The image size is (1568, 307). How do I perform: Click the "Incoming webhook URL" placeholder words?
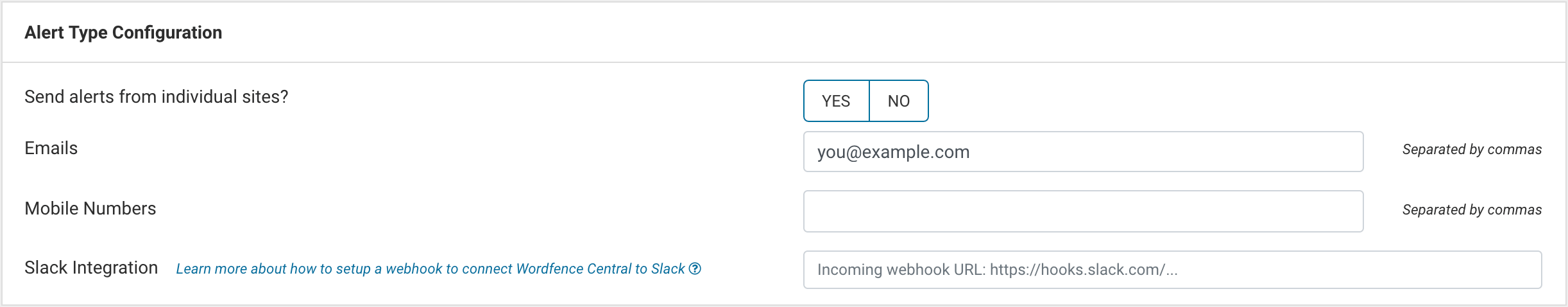(901, 270)
